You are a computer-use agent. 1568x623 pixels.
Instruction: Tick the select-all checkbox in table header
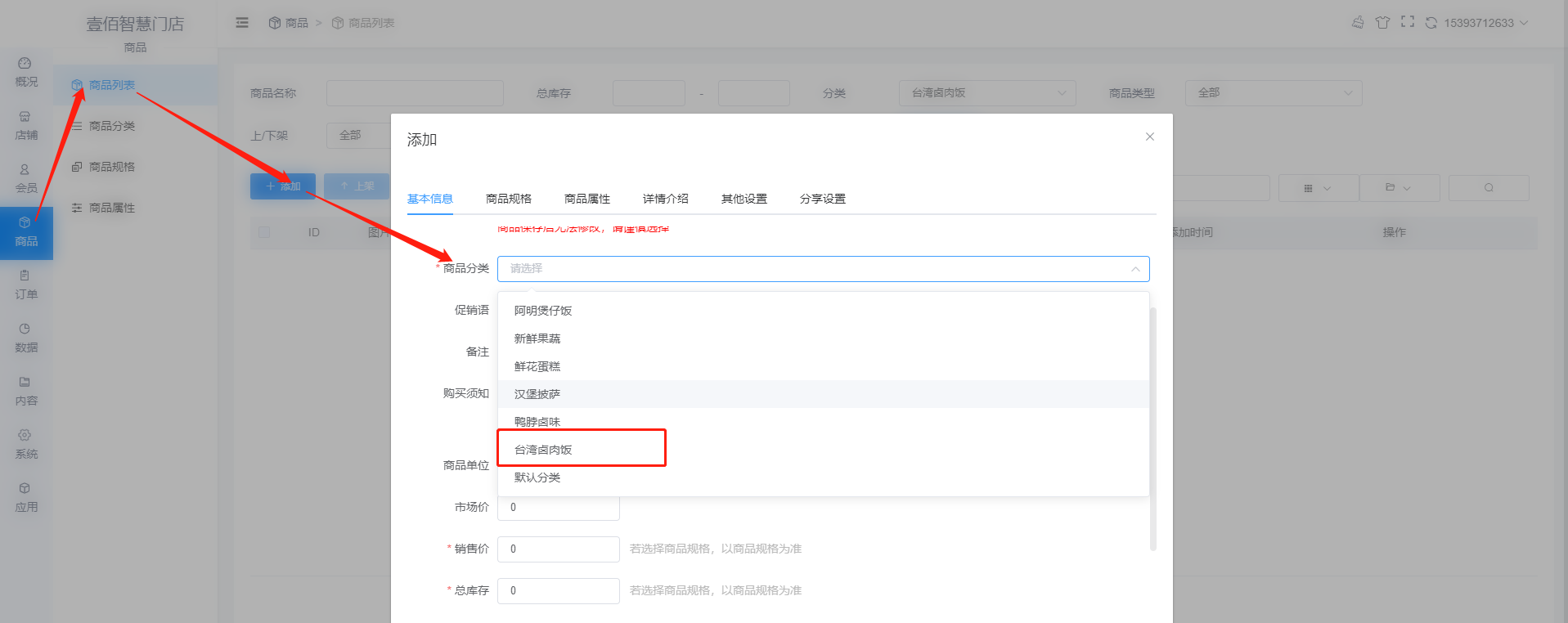[x=264, y=232]
